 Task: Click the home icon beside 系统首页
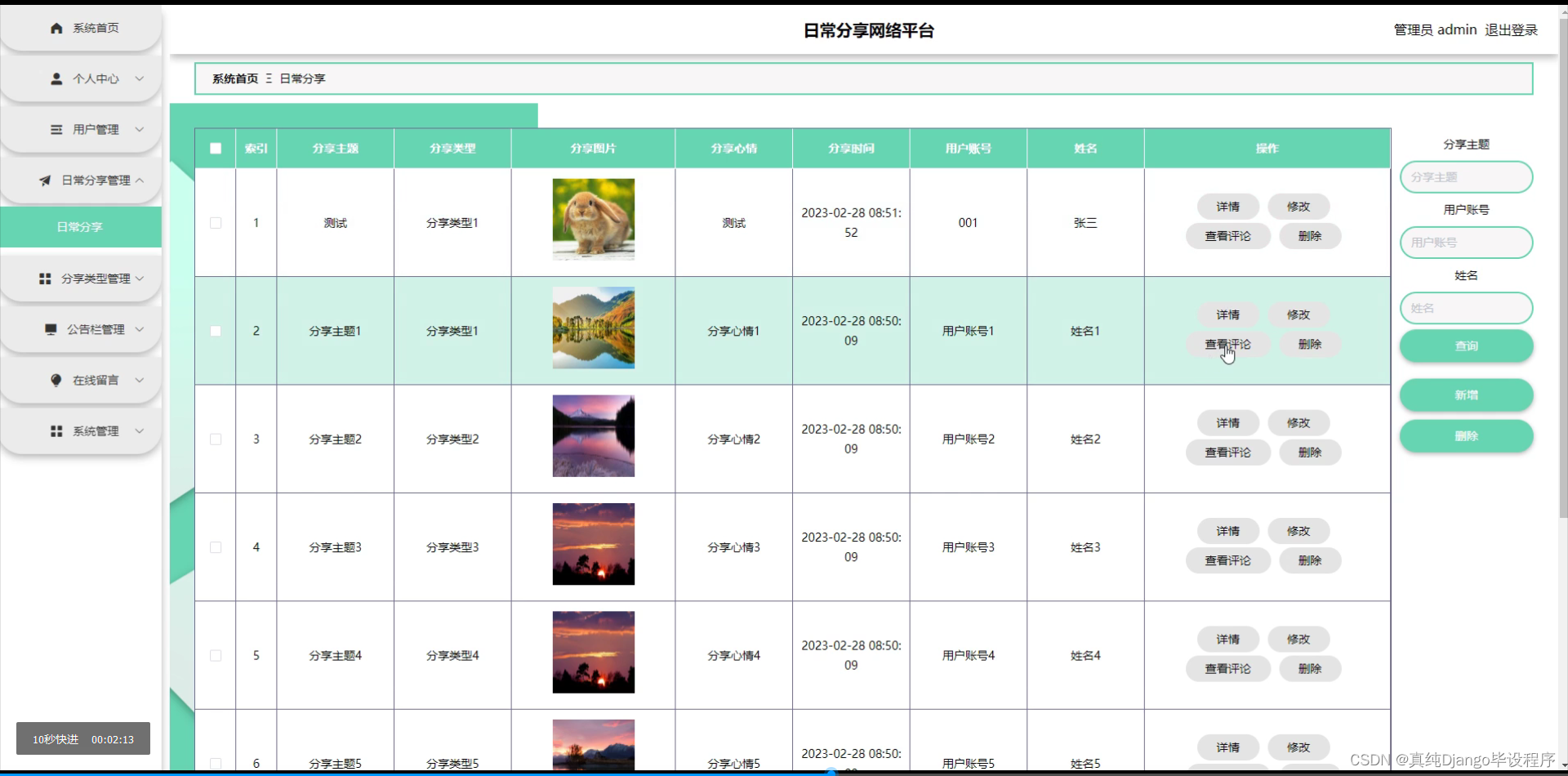pos(56,28)
